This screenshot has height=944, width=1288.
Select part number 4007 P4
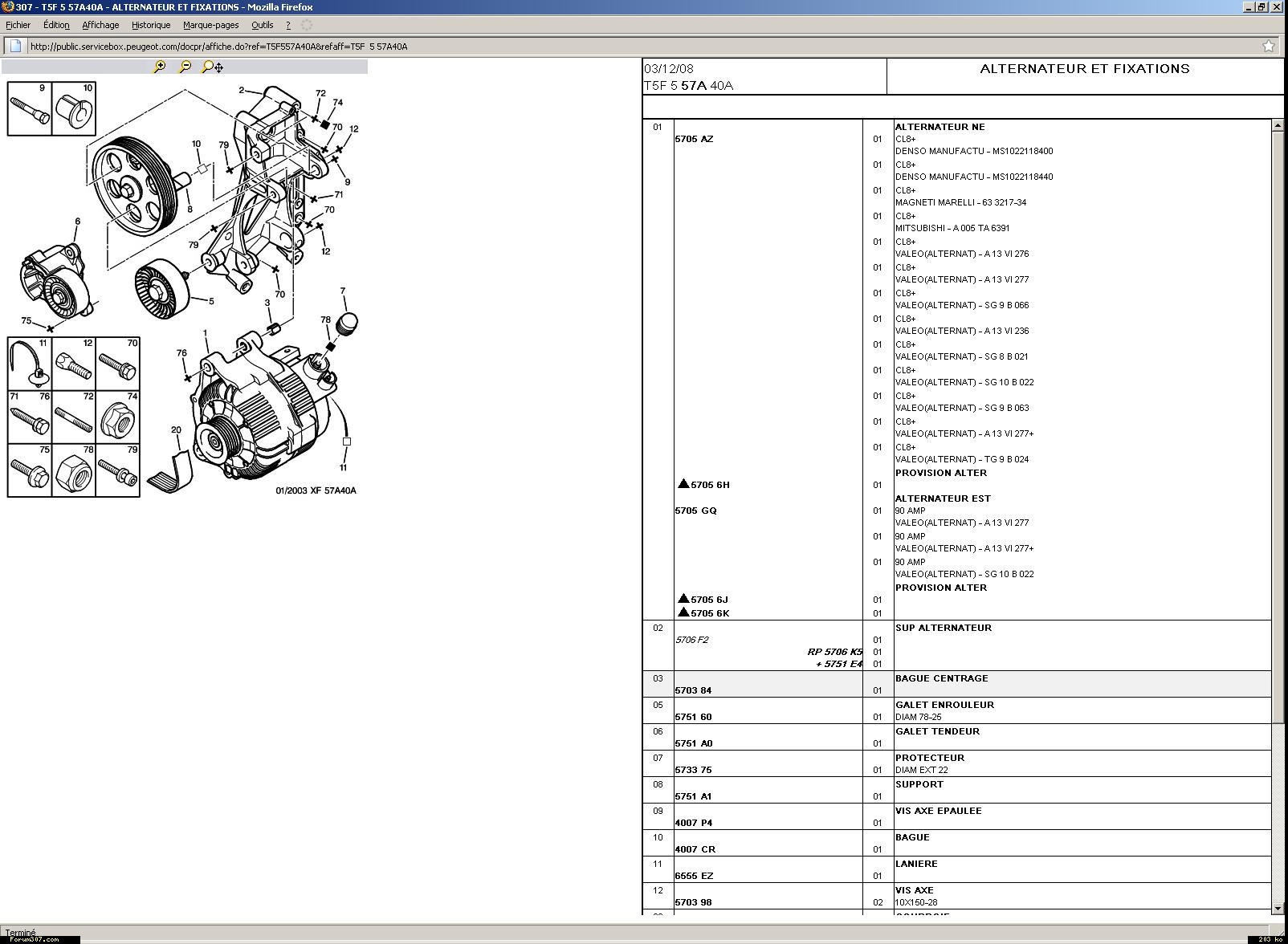click(694, 823)
